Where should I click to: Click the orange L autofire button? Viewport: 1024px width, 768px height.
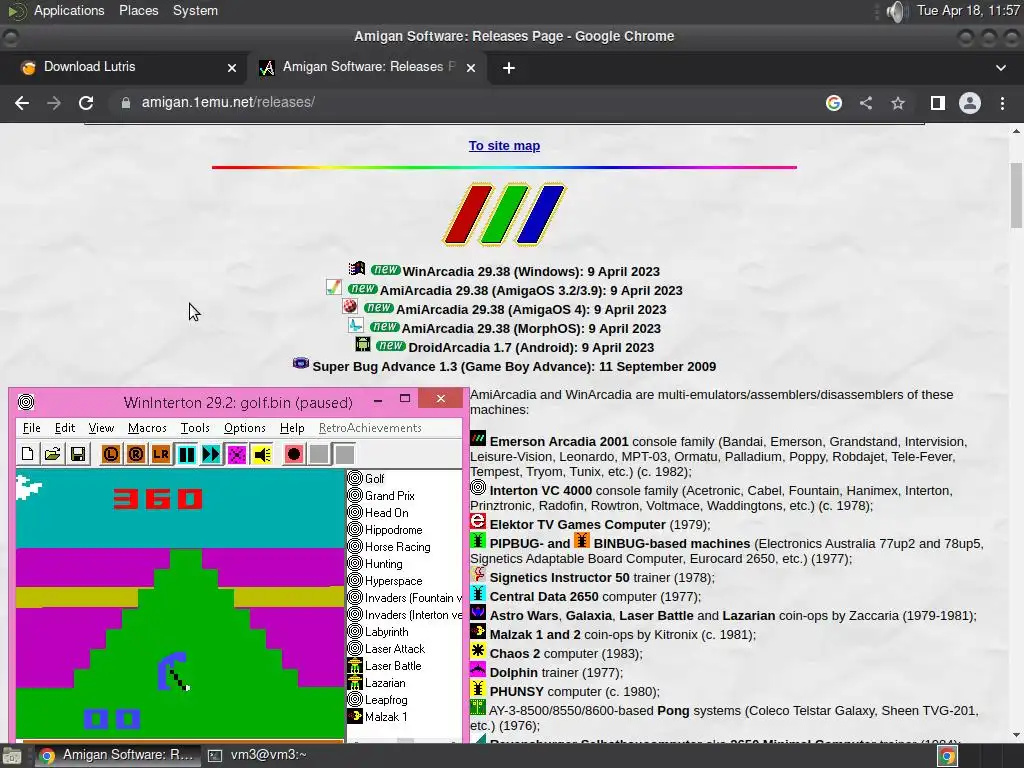pyautogui.click(x=110, y=454)
